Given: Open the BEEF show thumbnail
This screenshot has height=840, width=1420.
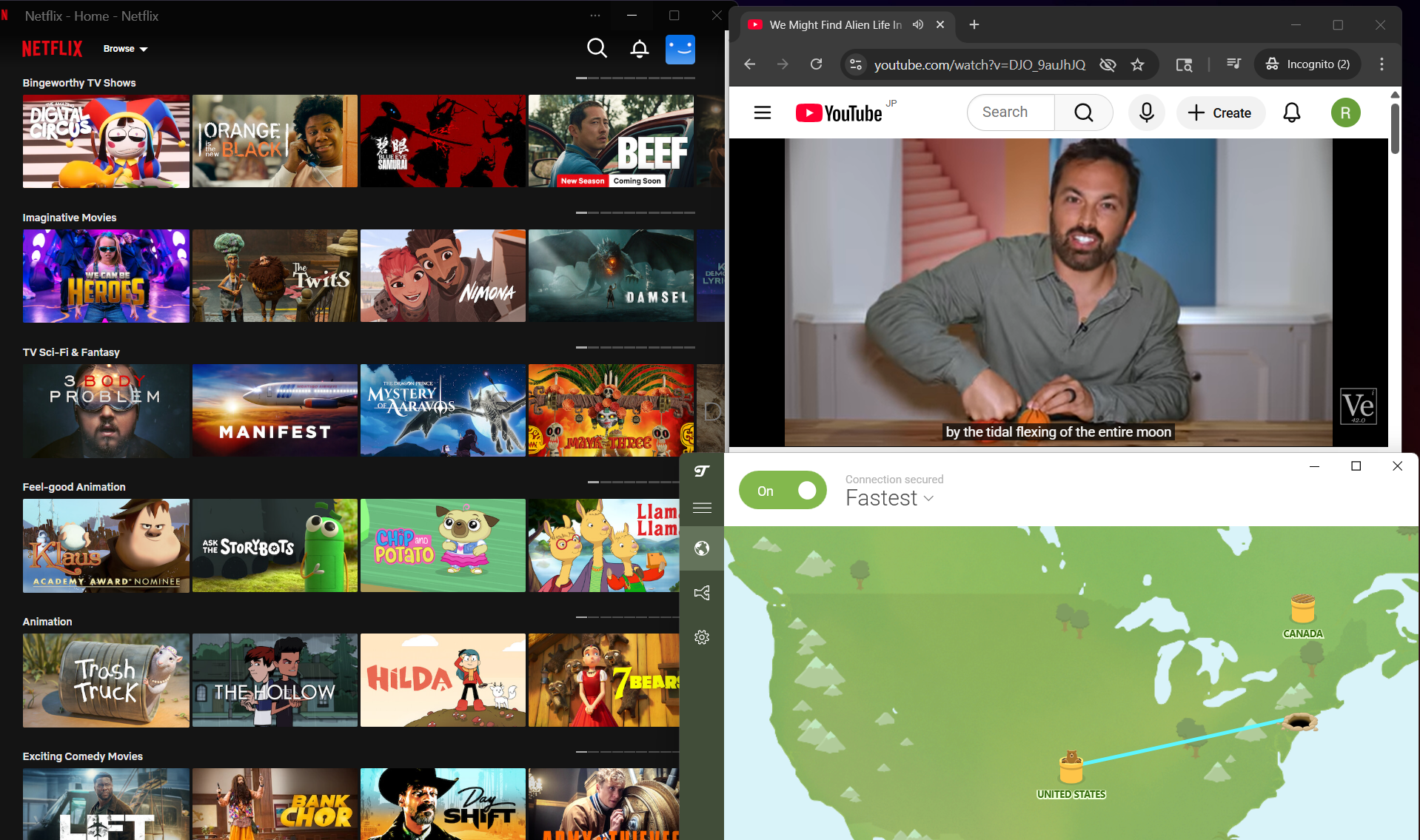Looking at the screenshot, I should pos(611,141).
